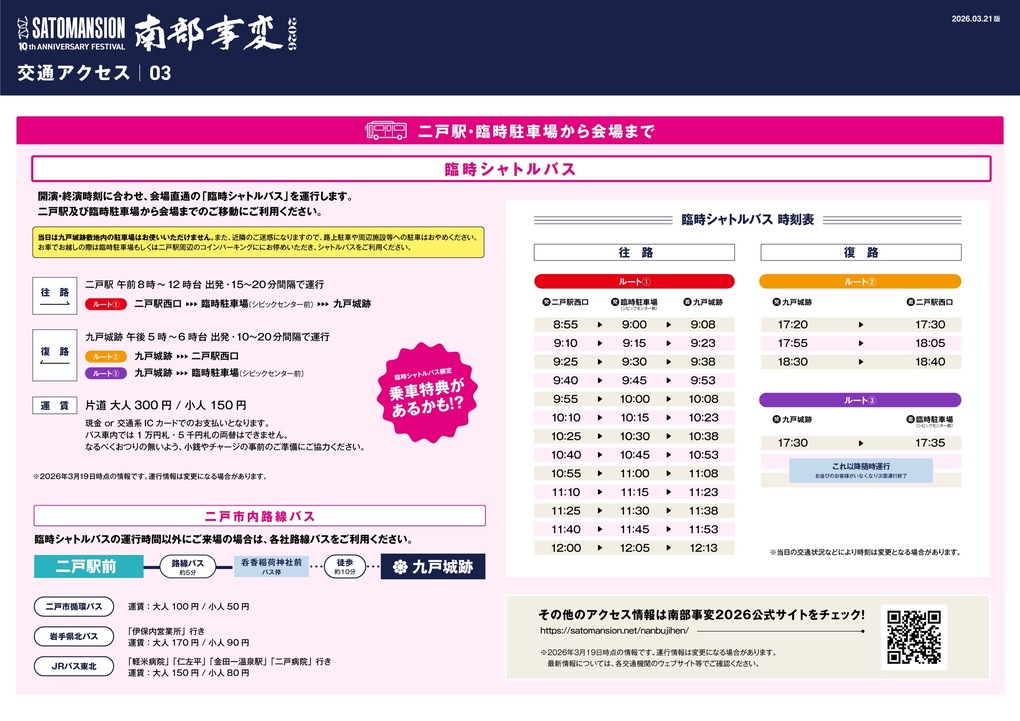
Task: Click the teal 二戸駅前 station box
Action: 87,567
